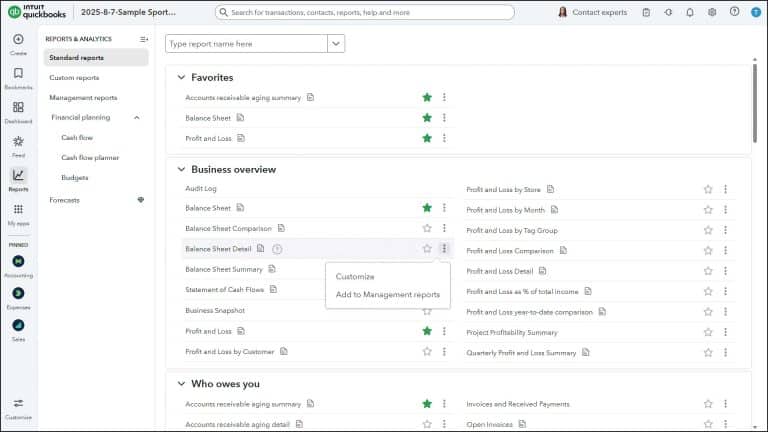Favorite Profit and Loss by Month

[x=708, y=210]
